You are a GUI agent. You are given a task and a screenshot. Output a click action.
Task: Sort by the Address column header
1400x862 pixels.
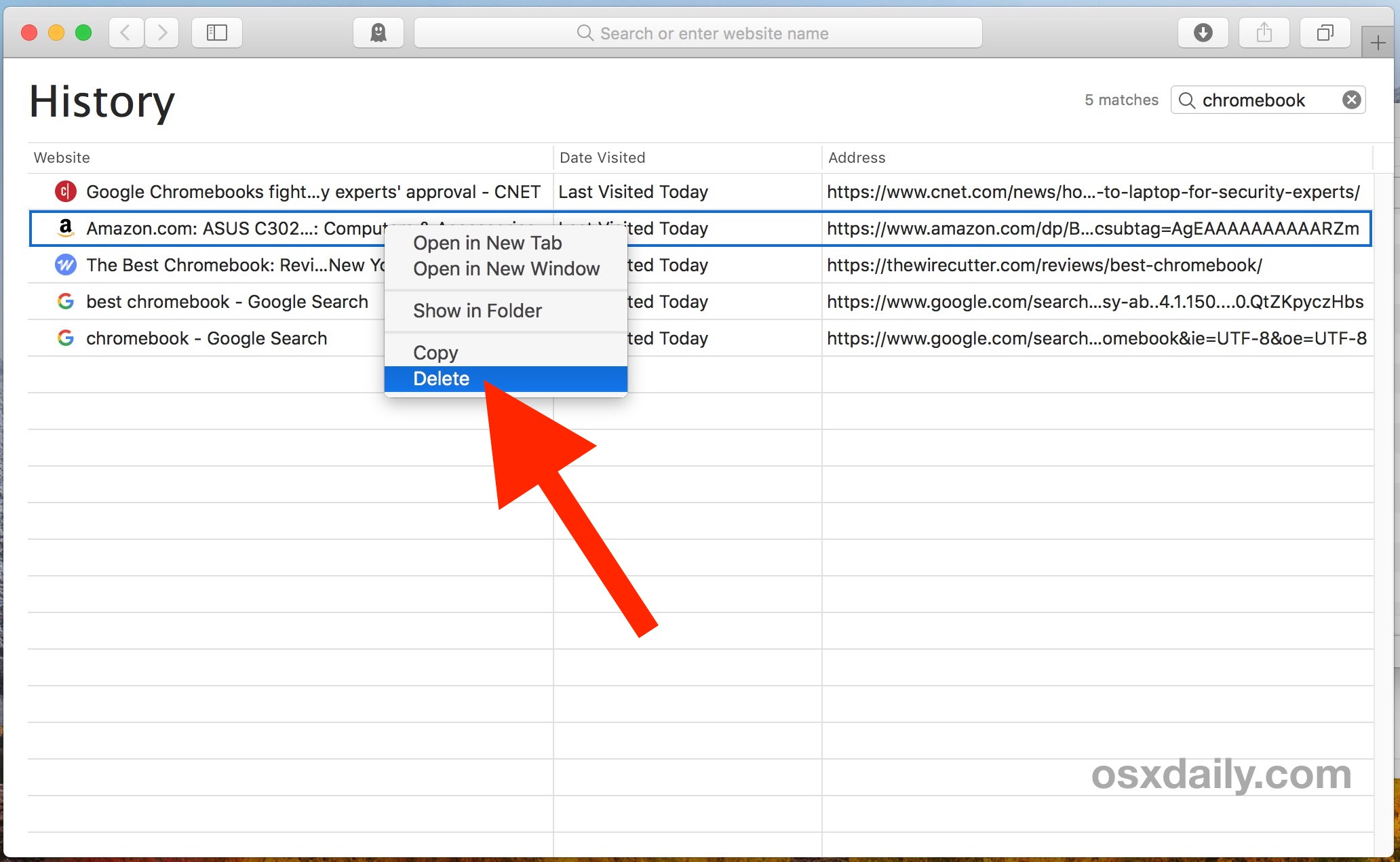(x=1097, y=157)
